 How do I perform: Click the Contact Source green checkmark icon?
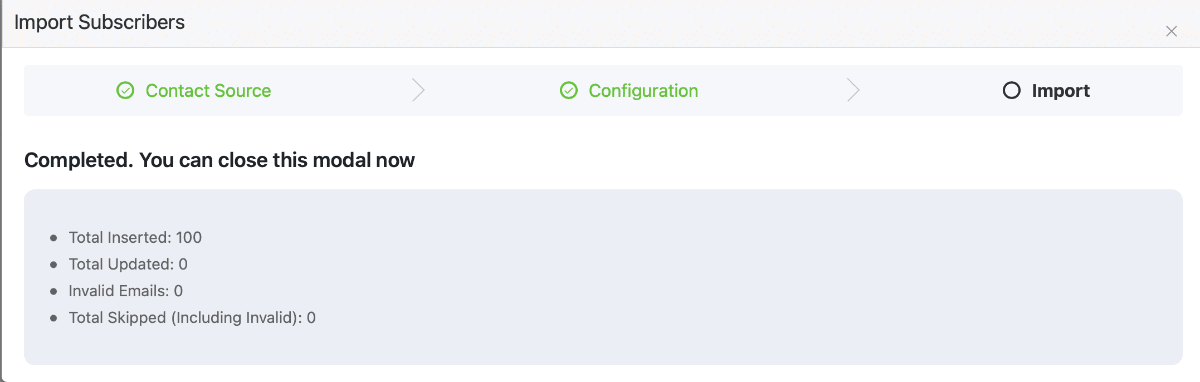tap(125, 91)
